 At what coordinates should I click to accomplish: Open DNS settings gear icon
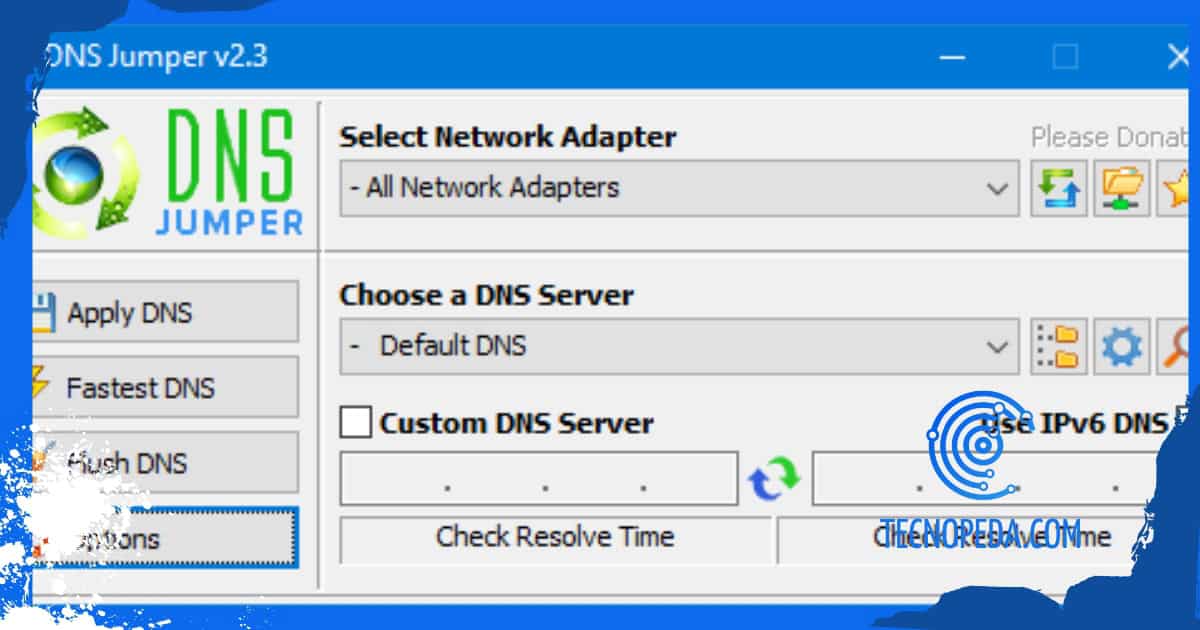[x=1122, y=347]
